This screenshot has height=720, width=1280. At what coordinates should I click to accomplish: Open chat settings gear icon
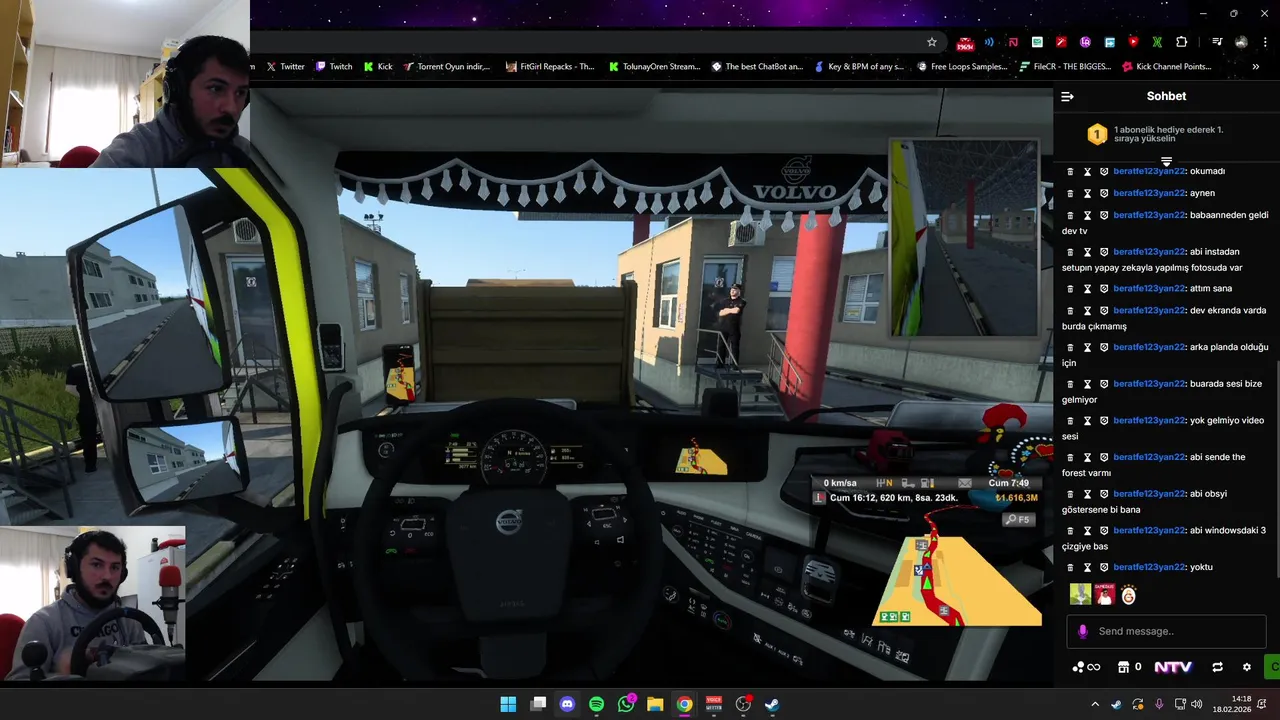(x=1246, y=667)
